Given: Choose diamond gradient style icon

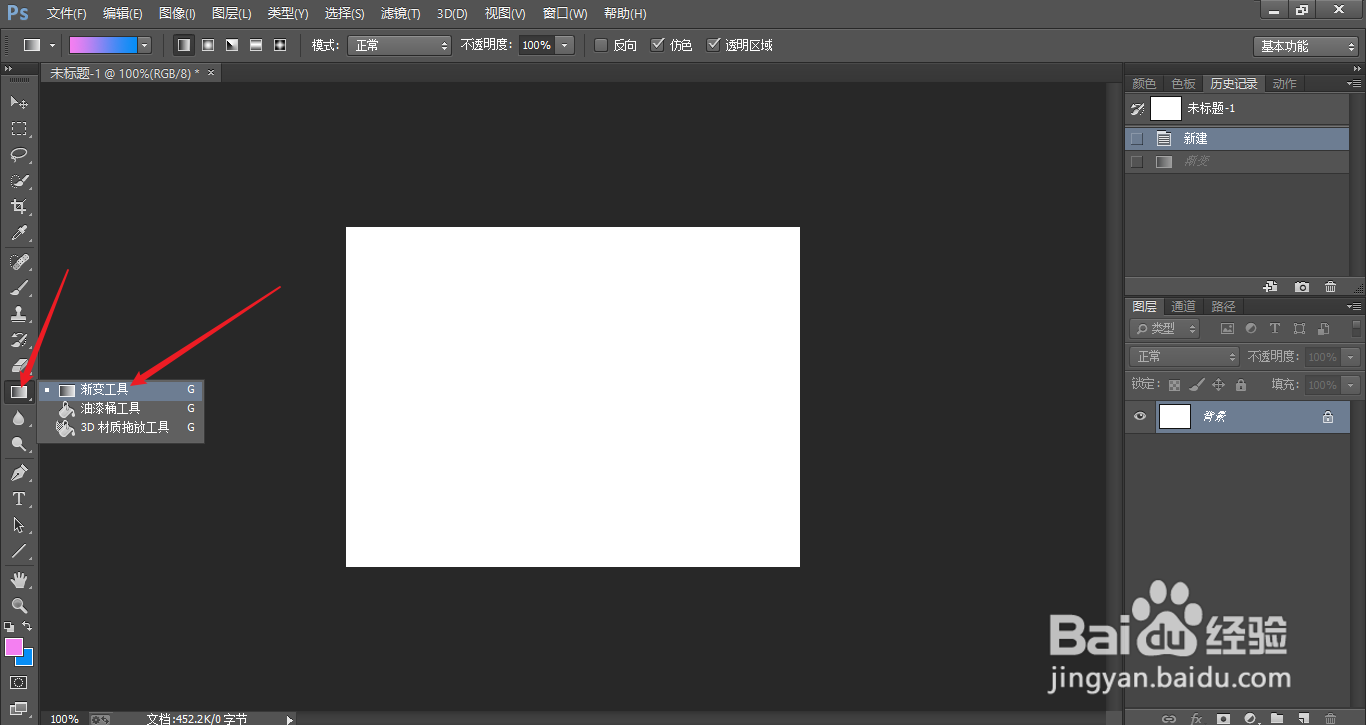Looking at the screenshot, I should [280, 45].
